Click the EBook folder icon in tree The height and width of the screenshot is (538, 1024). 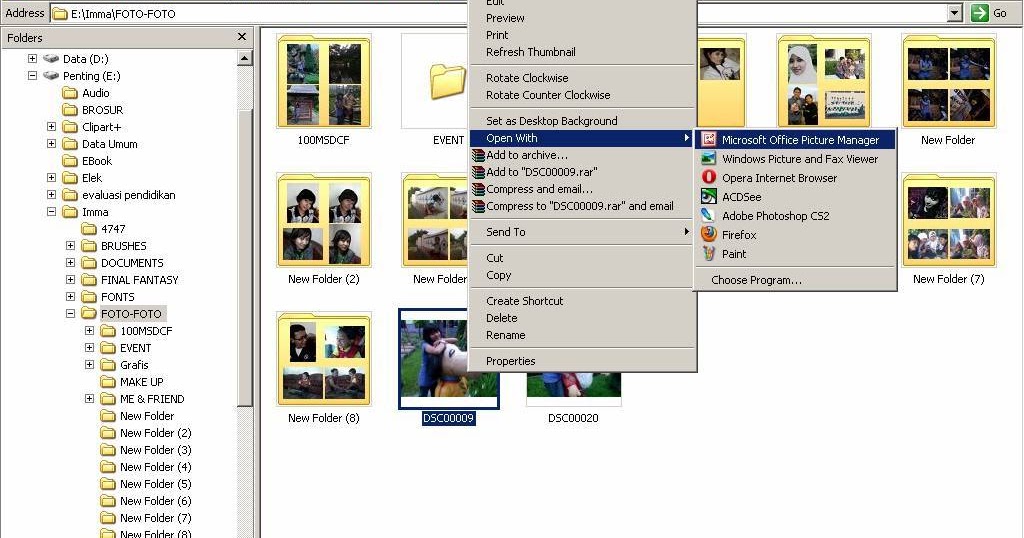coord(70,161)
